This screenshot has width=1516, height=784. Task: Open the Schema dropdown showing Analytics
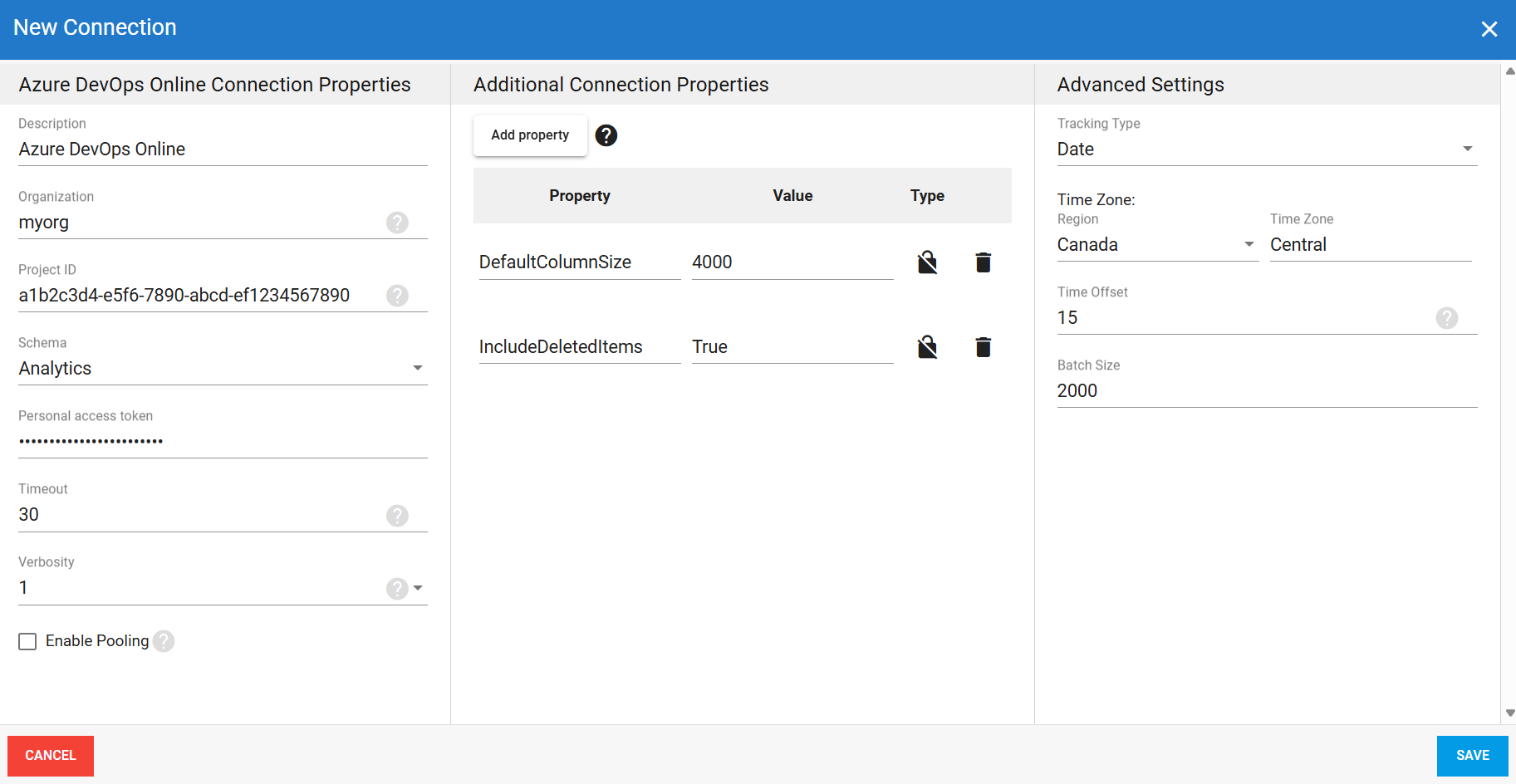coord(223,368)
